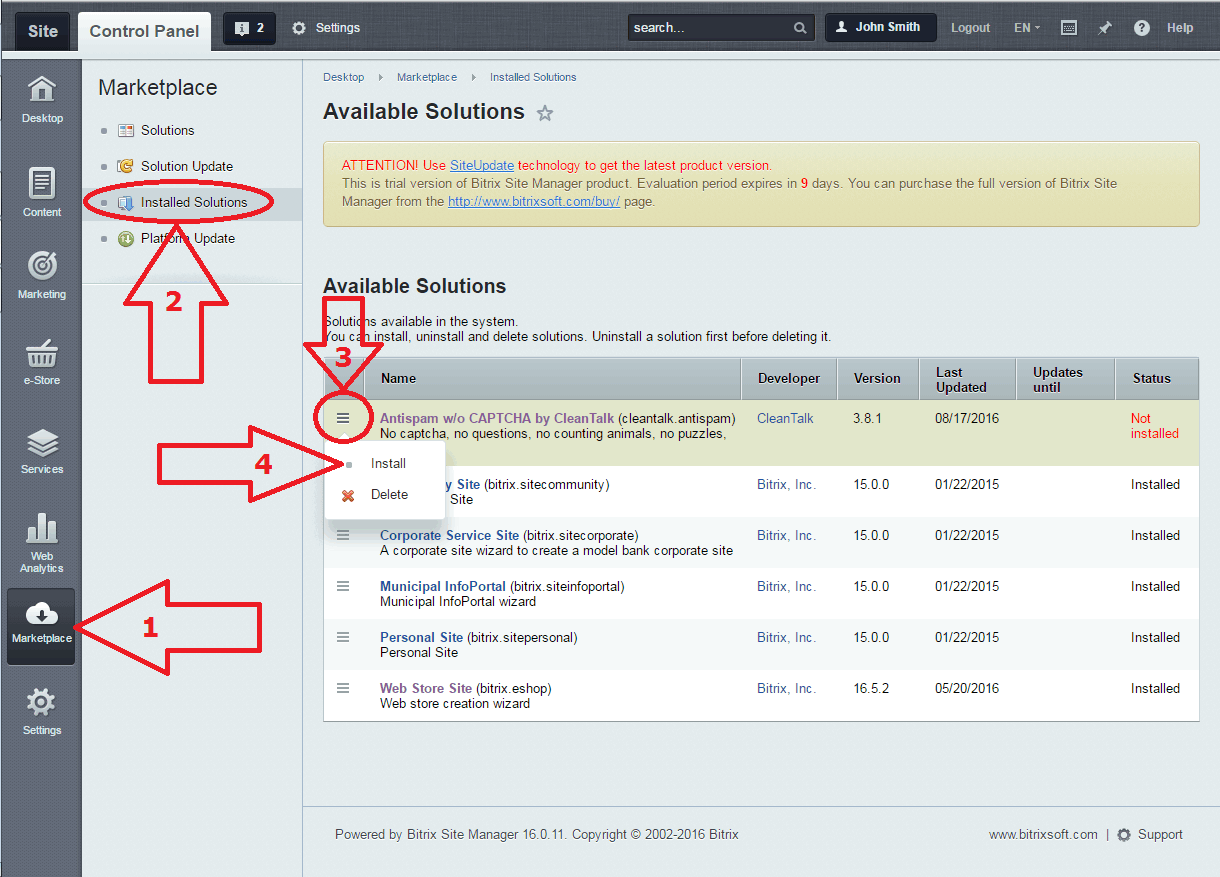The image size is (1220, 877).
Task: Click the search magnifier icon
Action: coord(800,28)
